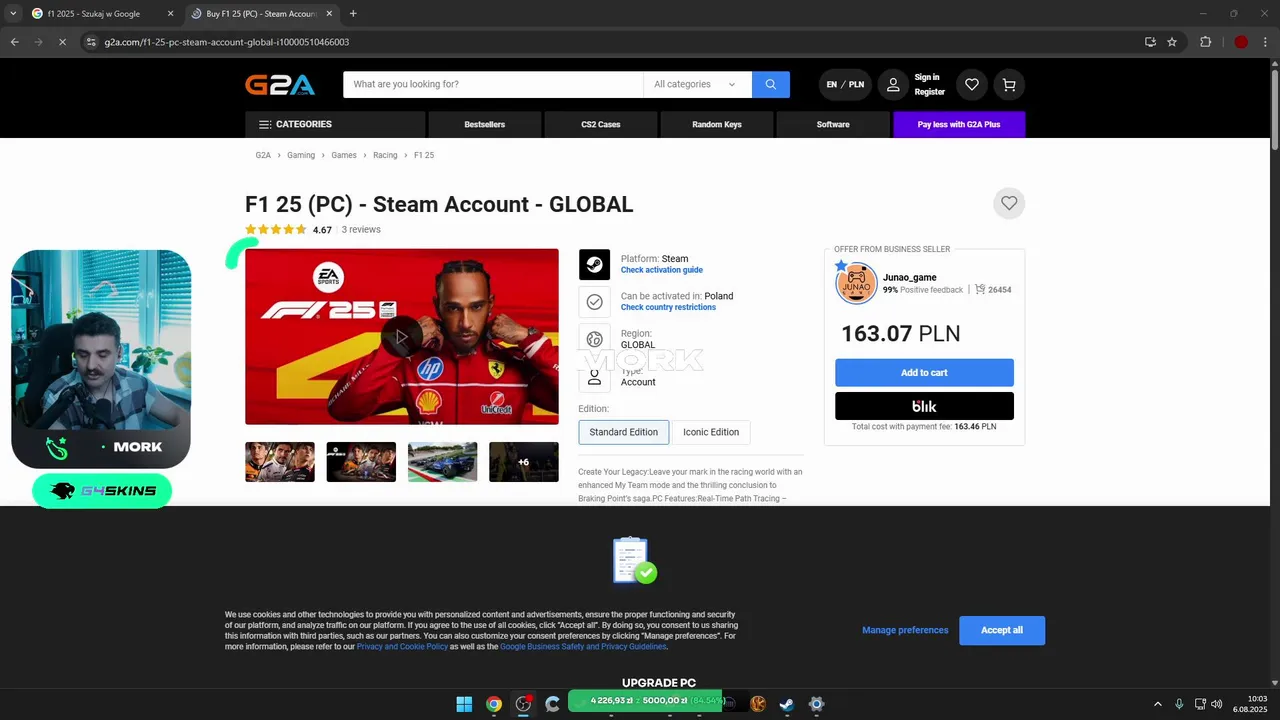Open the EN / PLN language currency selector
Image resolution: width=1280 pixels, height=720 pixels.
coord(845,85)
